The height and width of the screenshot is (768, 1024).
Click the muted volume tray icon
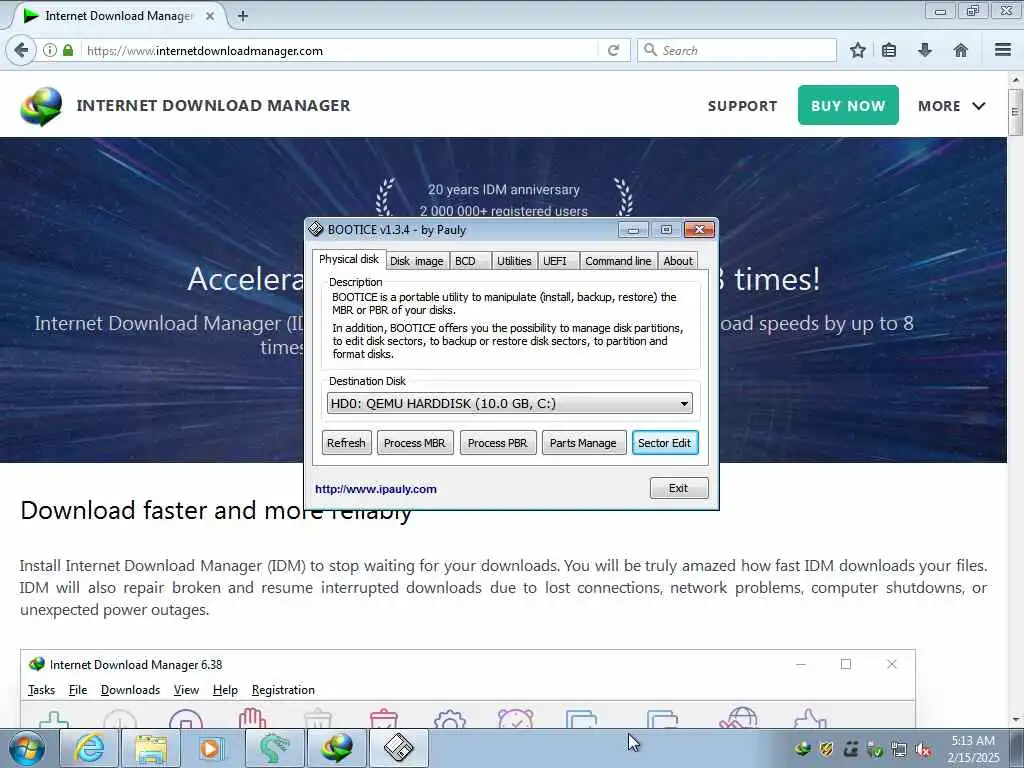pyautogui.click(x=923, y=749)
